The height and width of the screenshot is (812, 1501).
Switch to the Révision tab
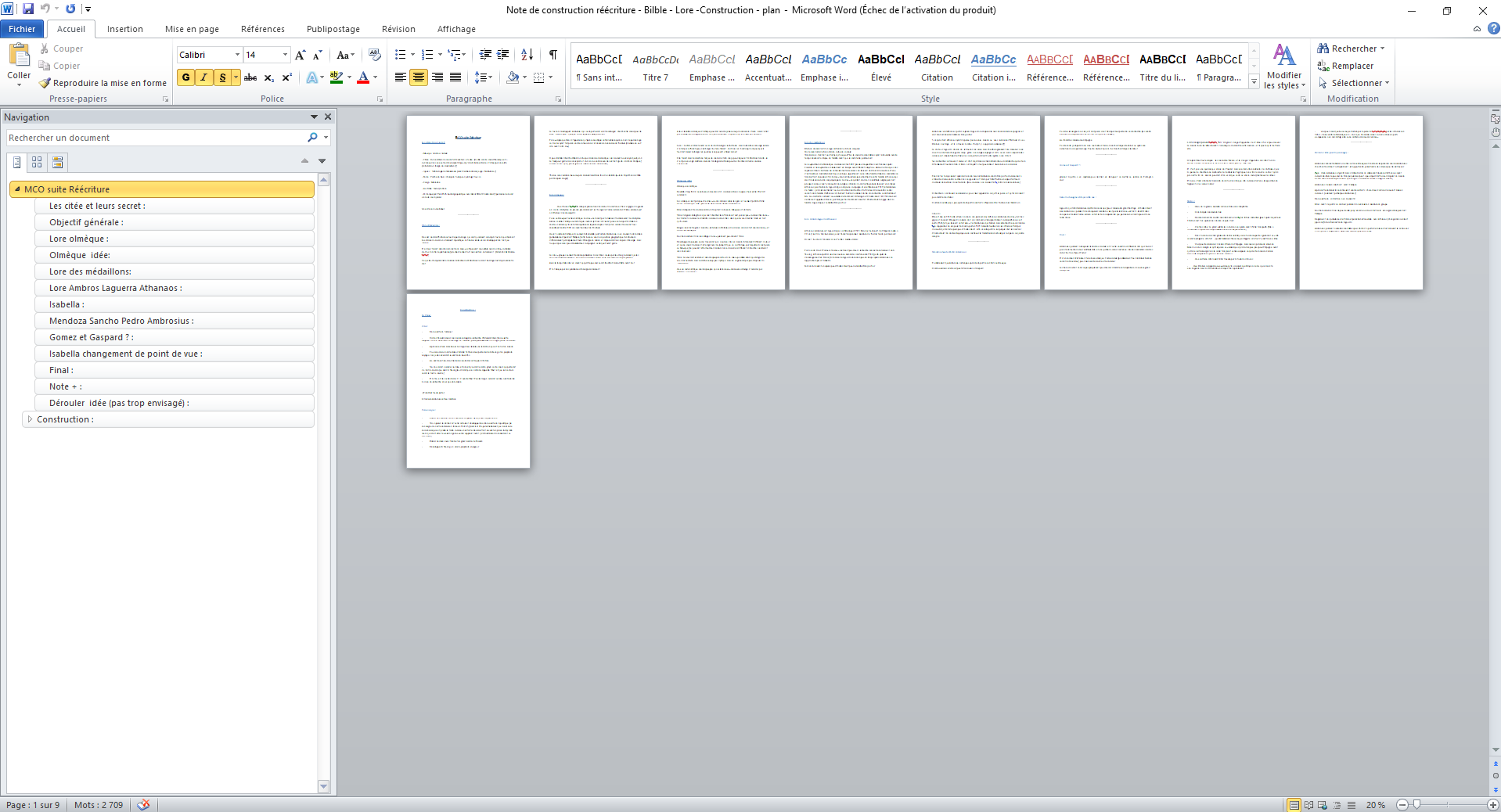pyautogui.click(x=398, y=29)
